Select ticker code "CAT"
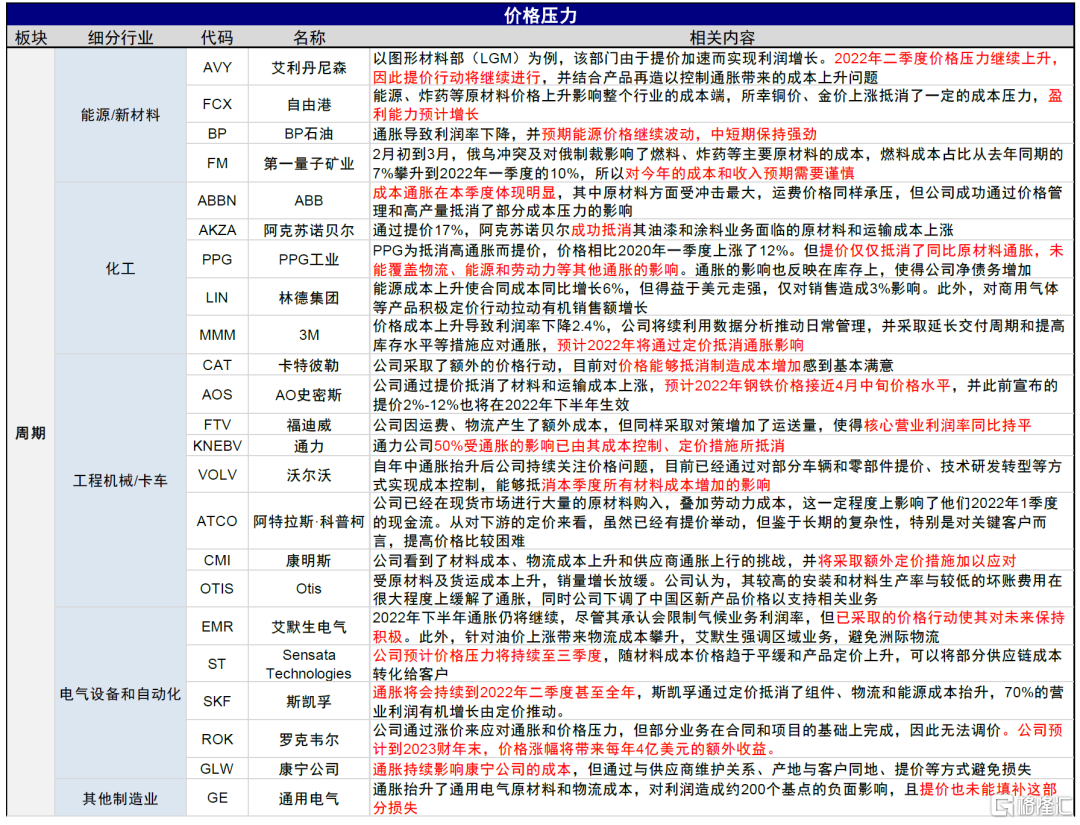Viewport: 1080px width, 825px height. [x=217, y=365]
